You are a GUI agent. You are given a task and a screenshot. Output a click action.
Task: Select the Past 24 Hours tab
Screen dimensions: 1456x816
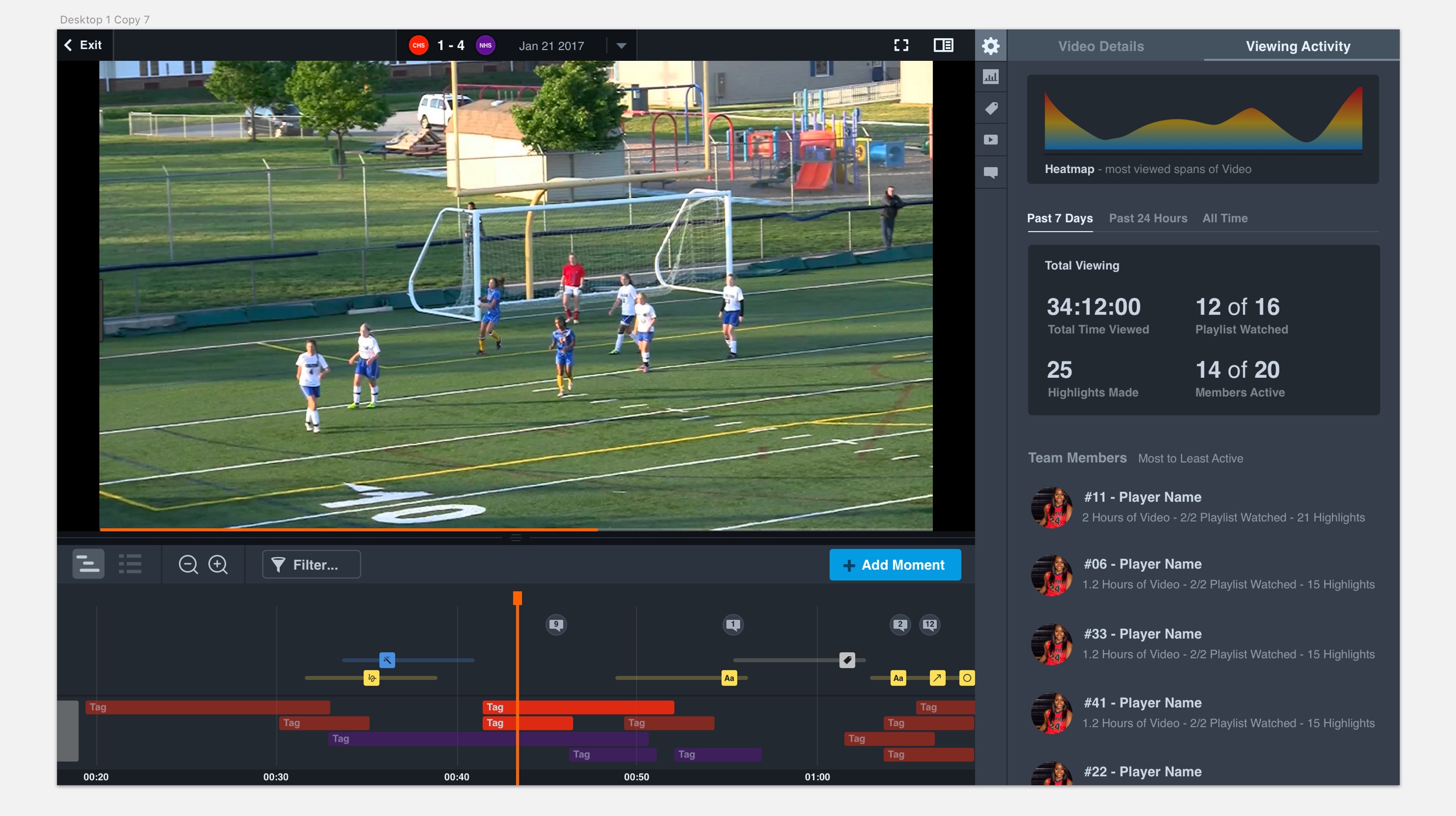point(1148,218)
